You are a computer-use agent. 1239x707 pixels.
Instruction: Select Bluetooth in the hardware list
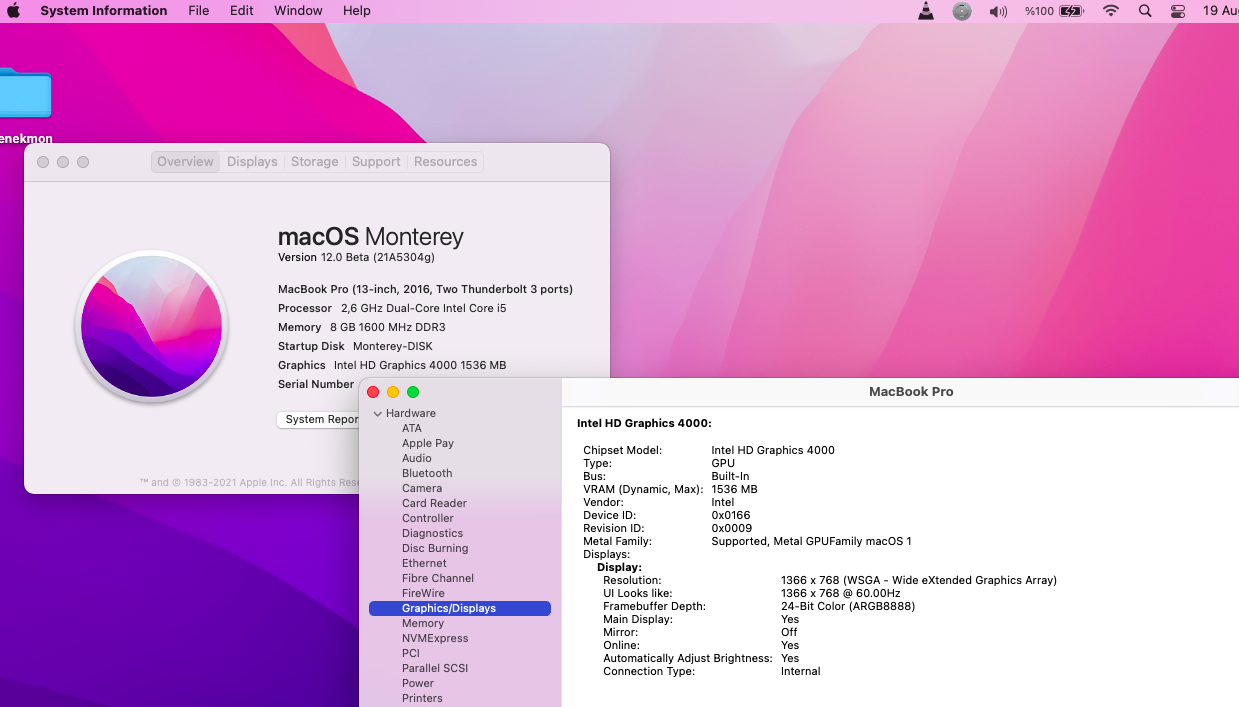[427, 473]
